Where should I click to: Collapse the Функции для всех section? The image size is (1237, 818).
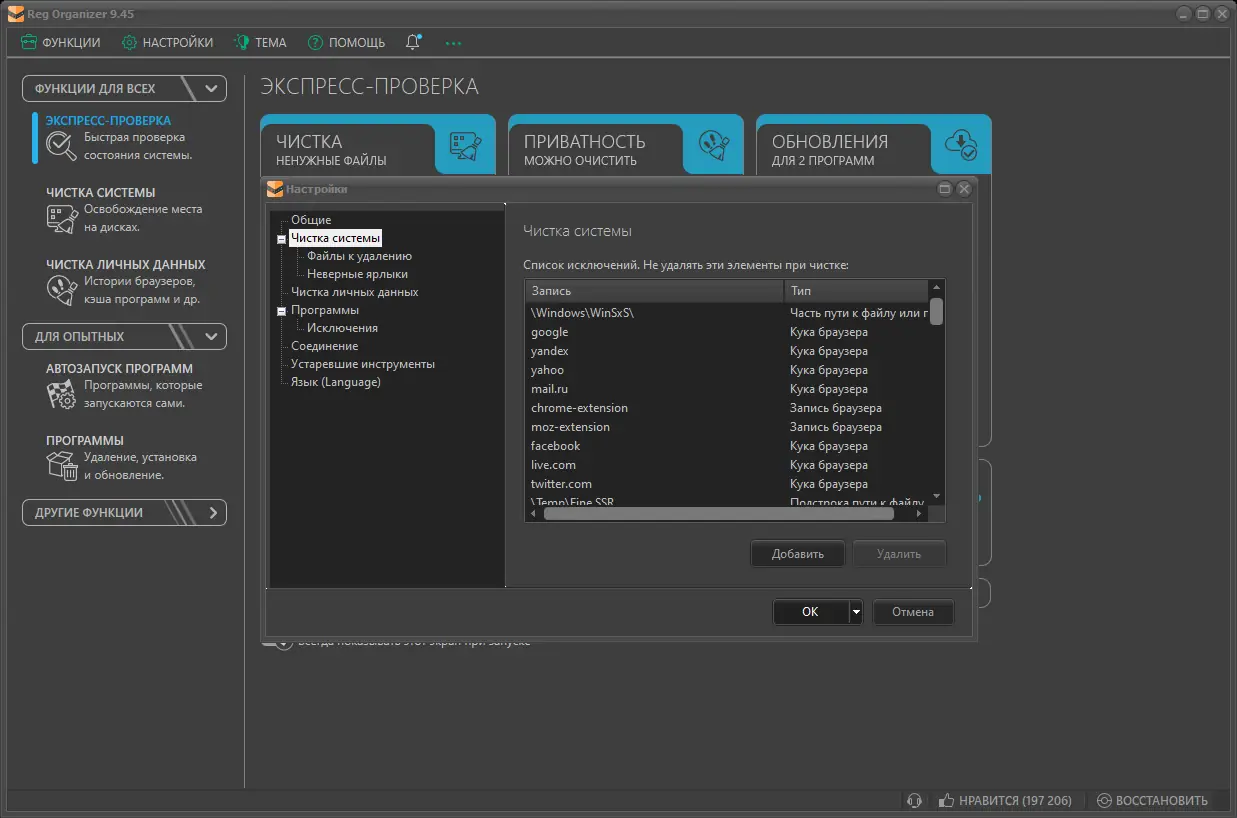tap(210, 88)
